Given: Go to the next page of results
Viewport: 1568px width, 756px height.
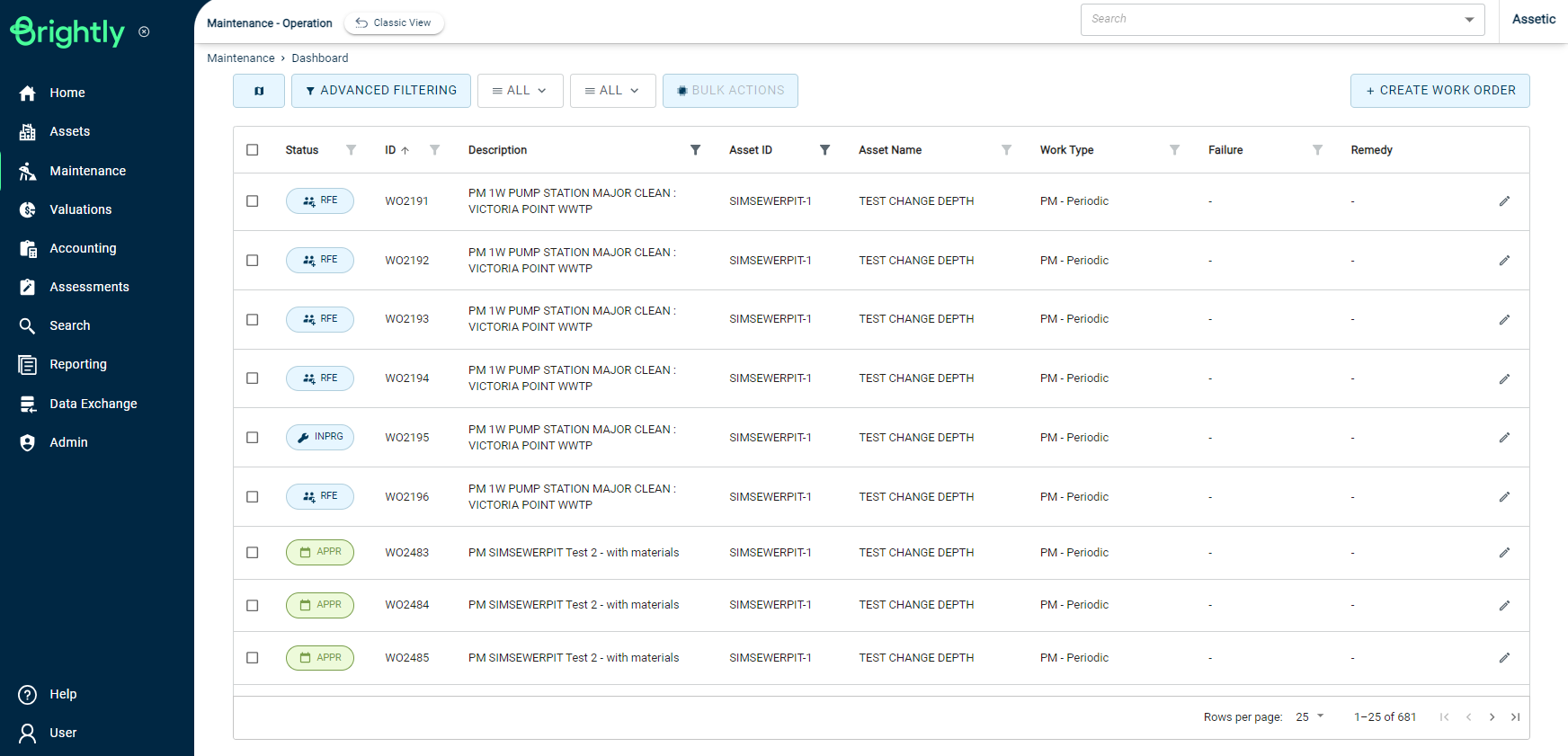Looking at the screenshot, I should click(x=1492, y=717).
